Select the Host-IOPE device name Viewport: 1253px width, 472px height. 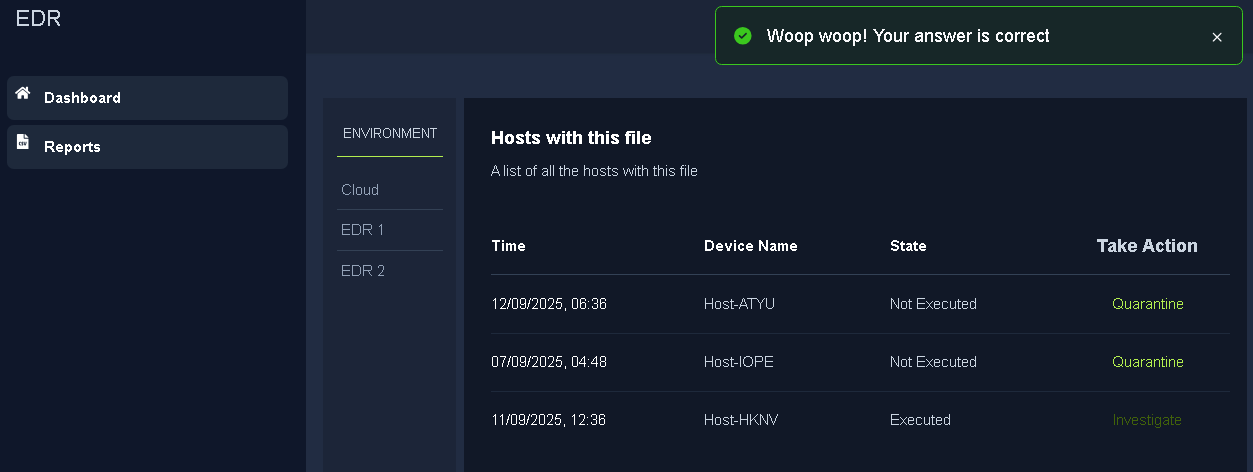coord(738,362)
